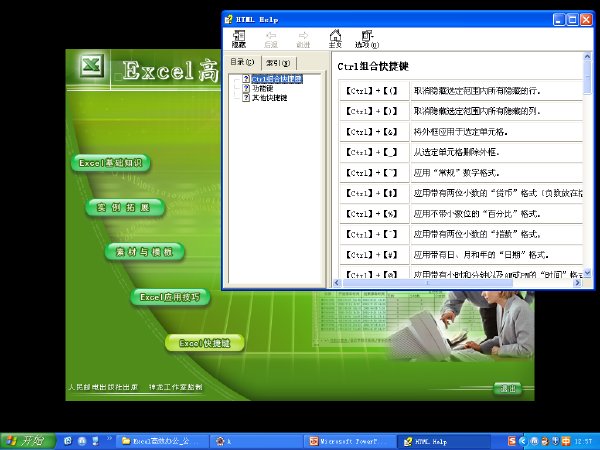Click the Excel基础知识 green button

[111, 163]
